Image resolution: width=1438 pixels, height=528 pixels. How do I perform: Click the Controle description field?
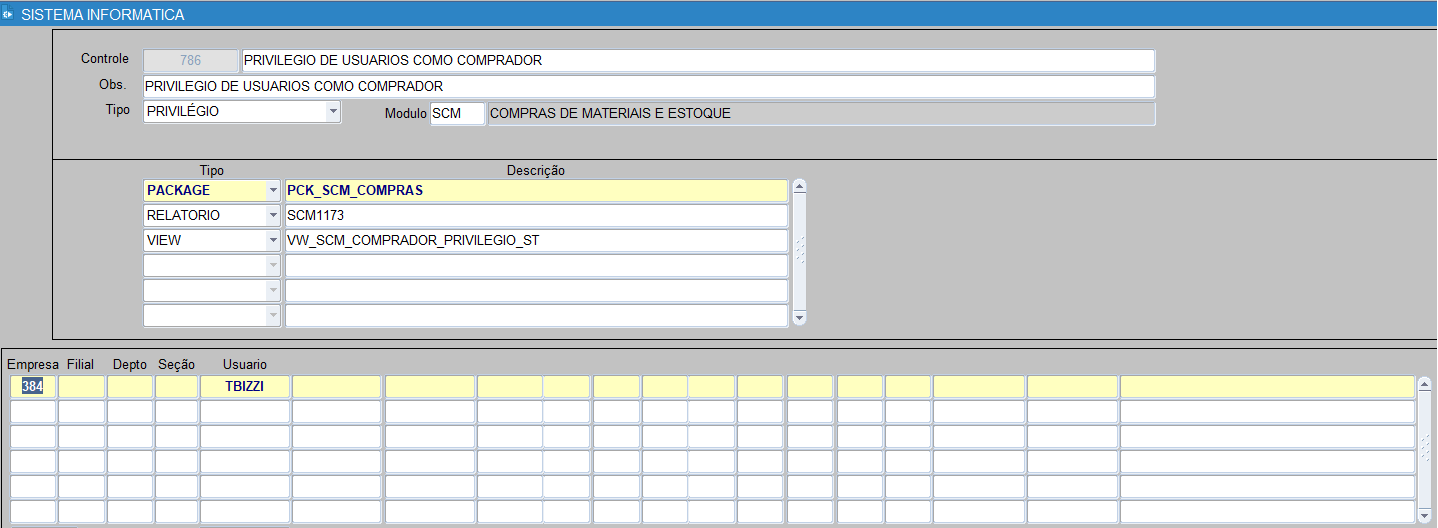(698, 61)
